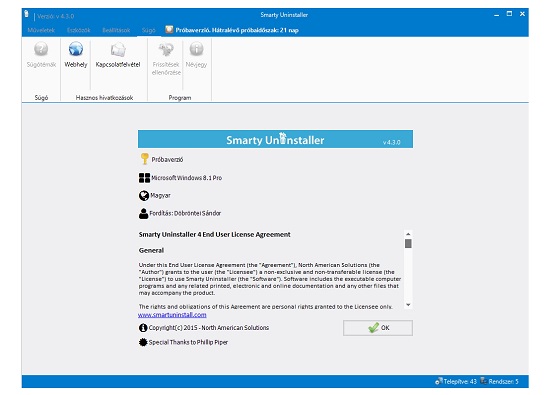Click the license scrollbar down arrow
This screenshot has width=550, height=395.
pos(408,305)
